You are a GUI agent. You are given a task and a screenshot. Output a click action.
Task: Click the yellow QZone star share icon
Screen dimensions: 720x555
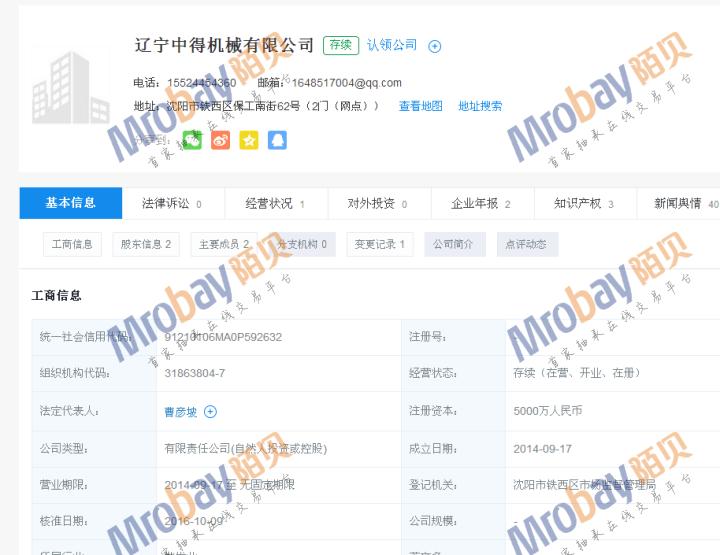click(248, 140)
